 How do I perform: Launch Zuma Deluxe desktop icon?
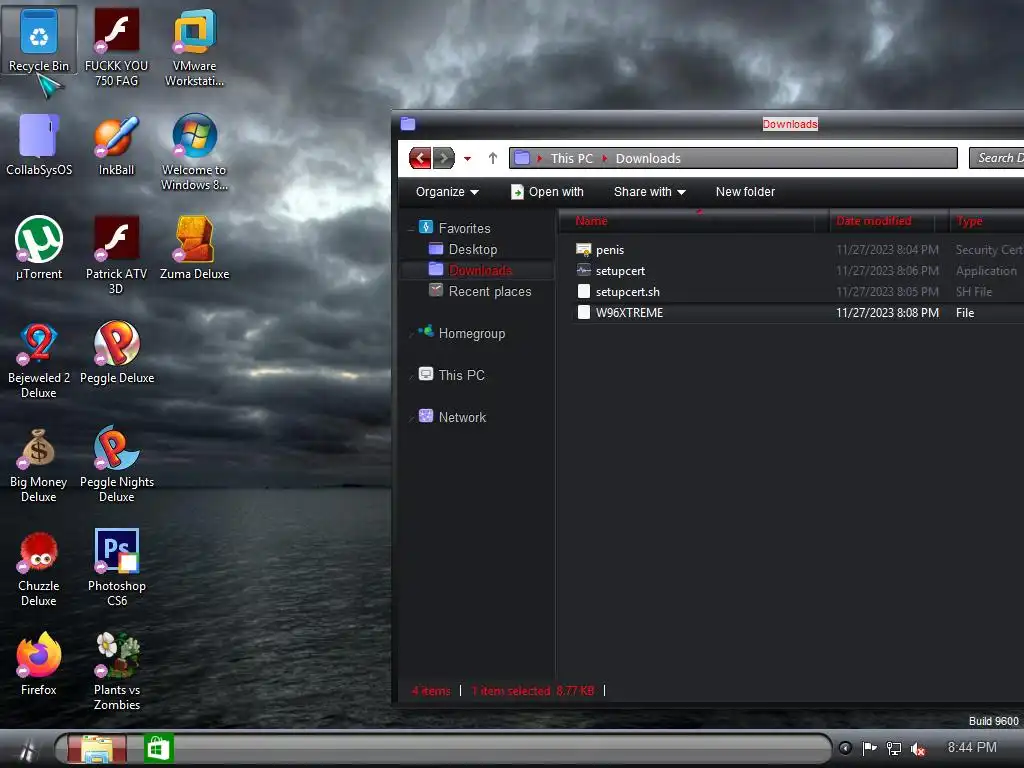pyautogui.click(x=195, y=249)
